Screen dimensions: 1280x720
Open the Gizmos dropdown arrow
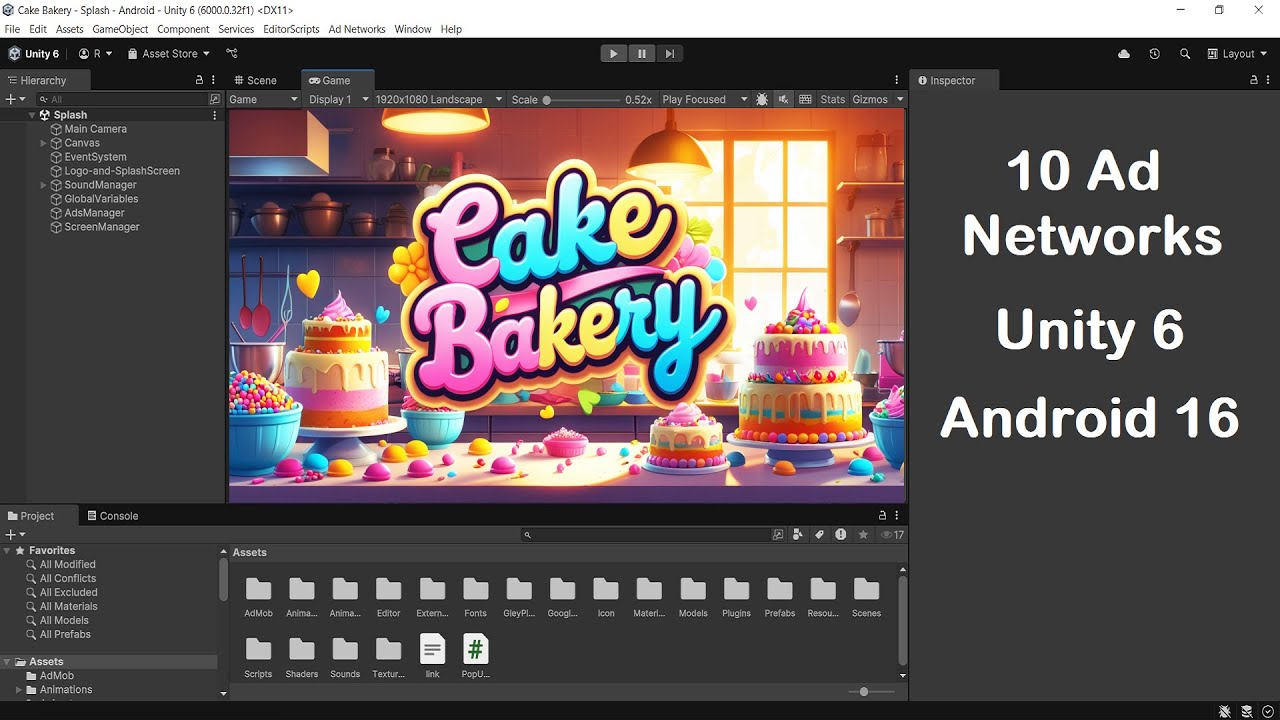coord(900,99)
